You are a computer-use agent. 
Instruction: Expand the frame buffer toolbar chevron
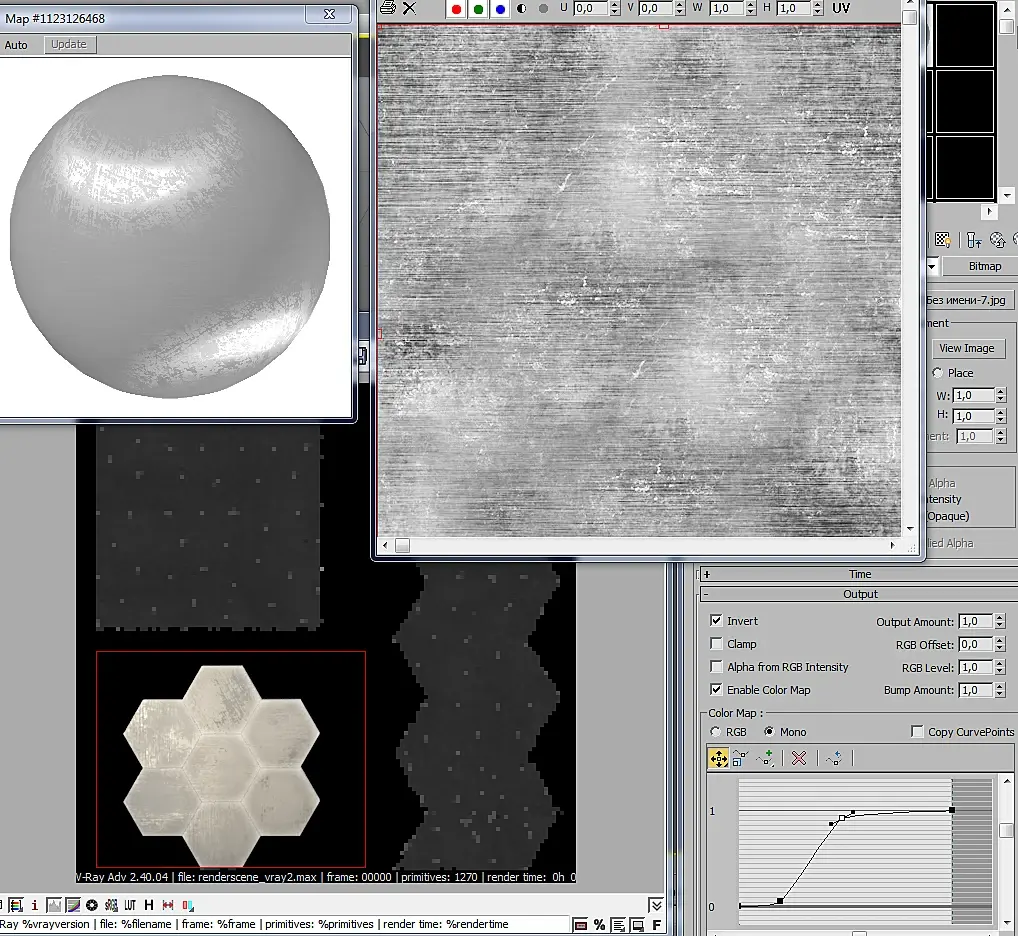655,905
